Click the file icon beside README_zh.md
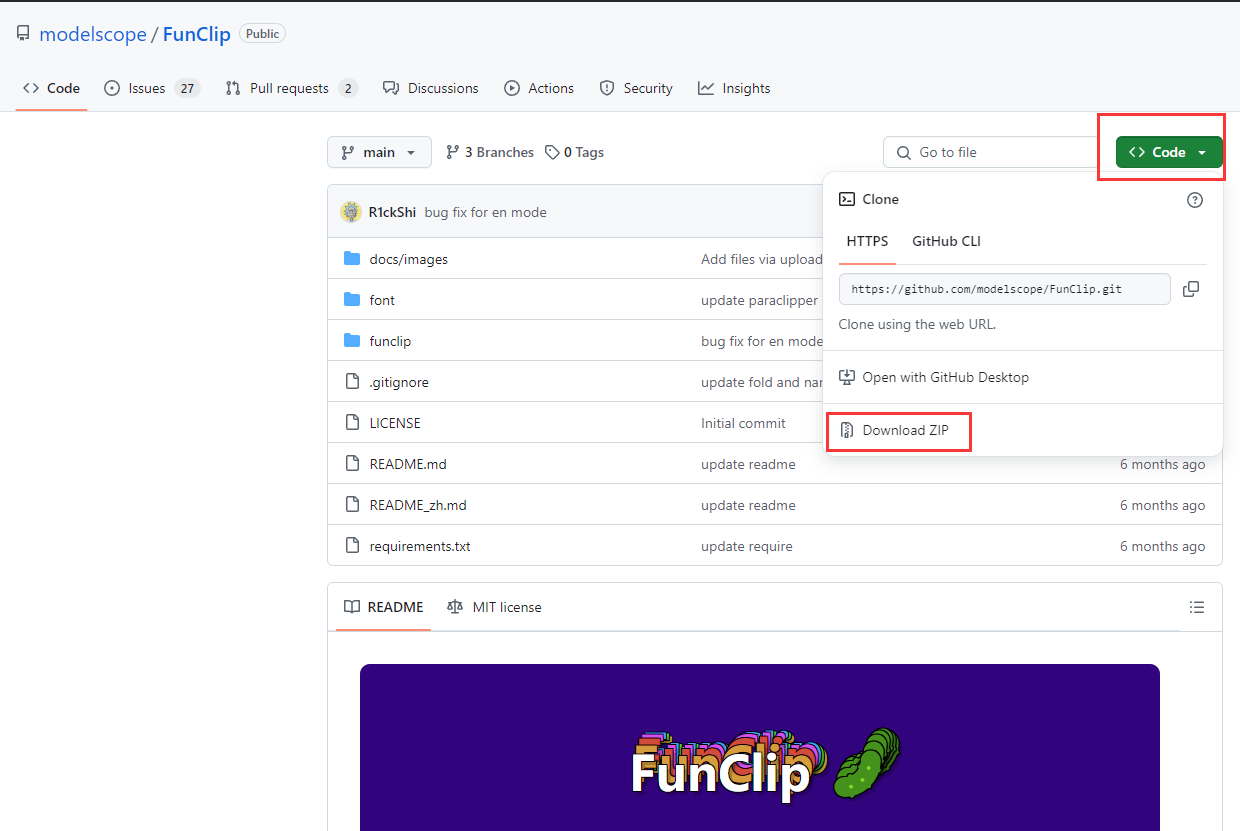The width and height of the screenshot is (1240, 831). pos(352,505)
